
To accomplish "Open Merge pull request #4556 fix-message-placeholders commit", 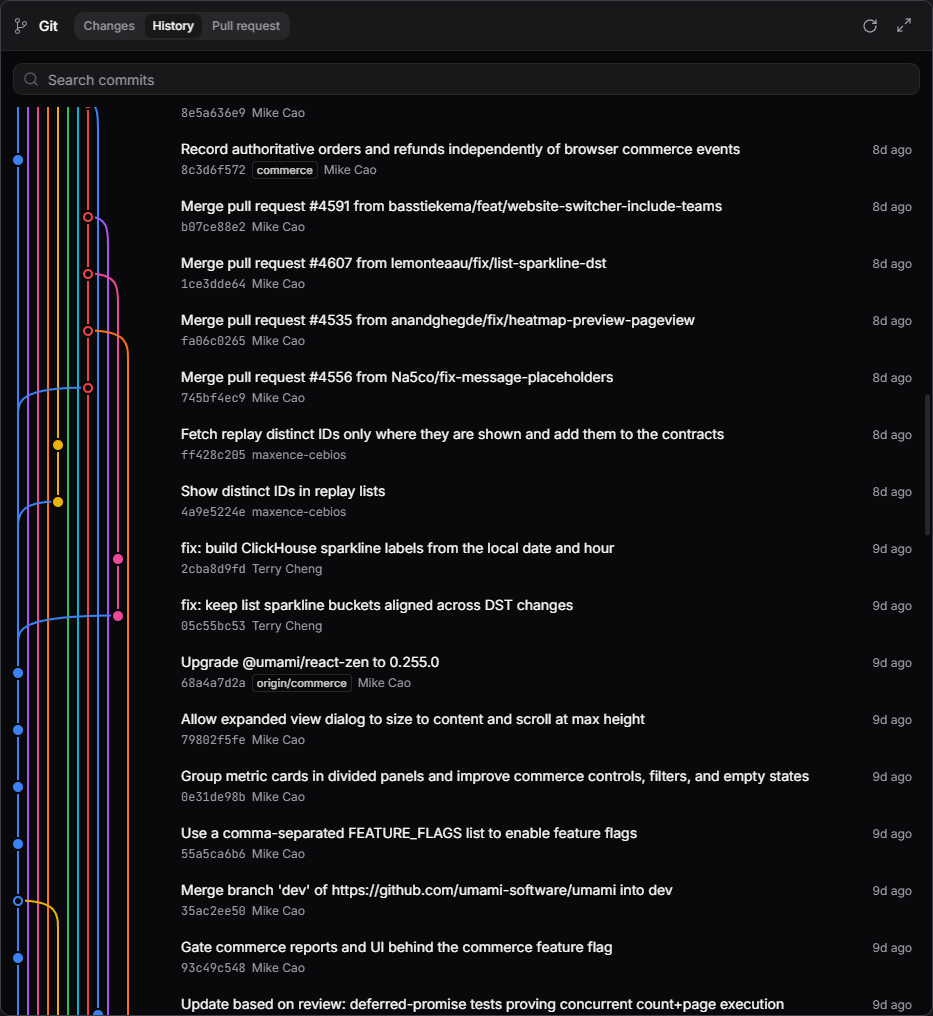I will (397, 377).
